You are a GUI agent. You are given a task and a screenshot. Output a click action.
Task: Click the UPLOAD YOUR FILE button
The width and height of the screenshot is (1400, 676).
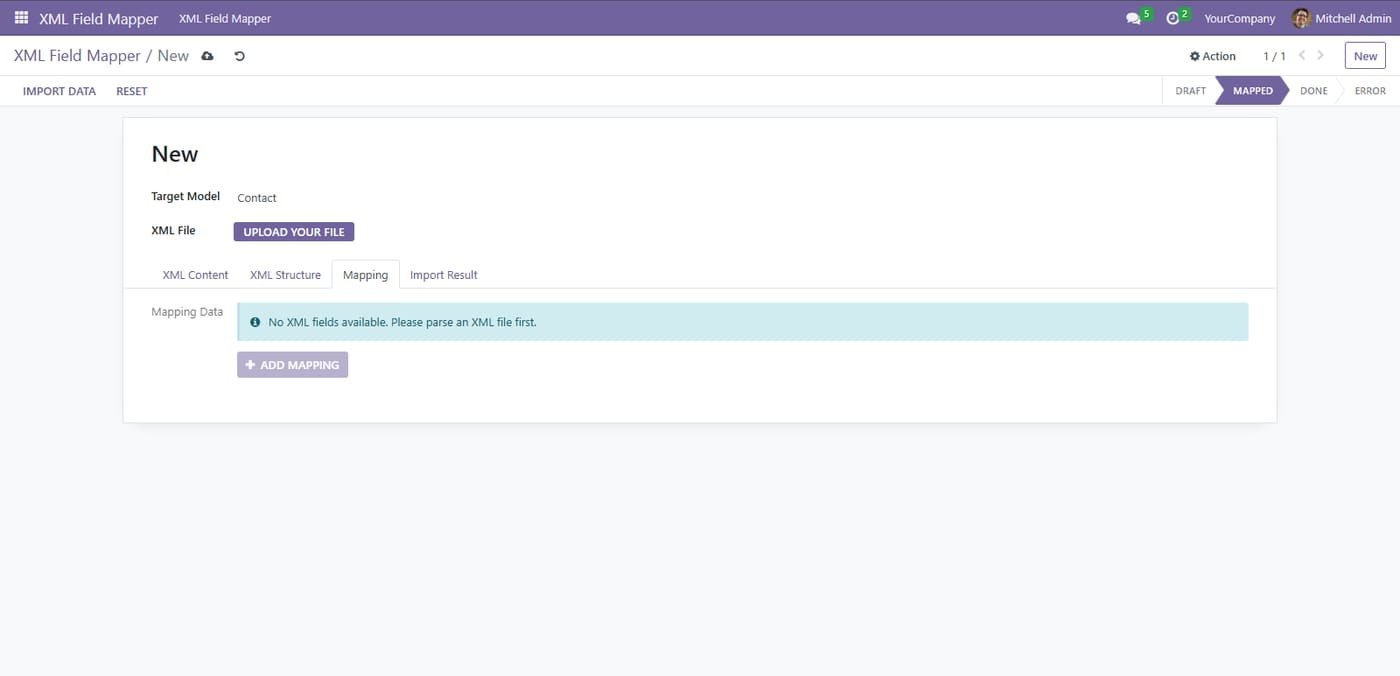pyautogui.click(x=294, y=232)
